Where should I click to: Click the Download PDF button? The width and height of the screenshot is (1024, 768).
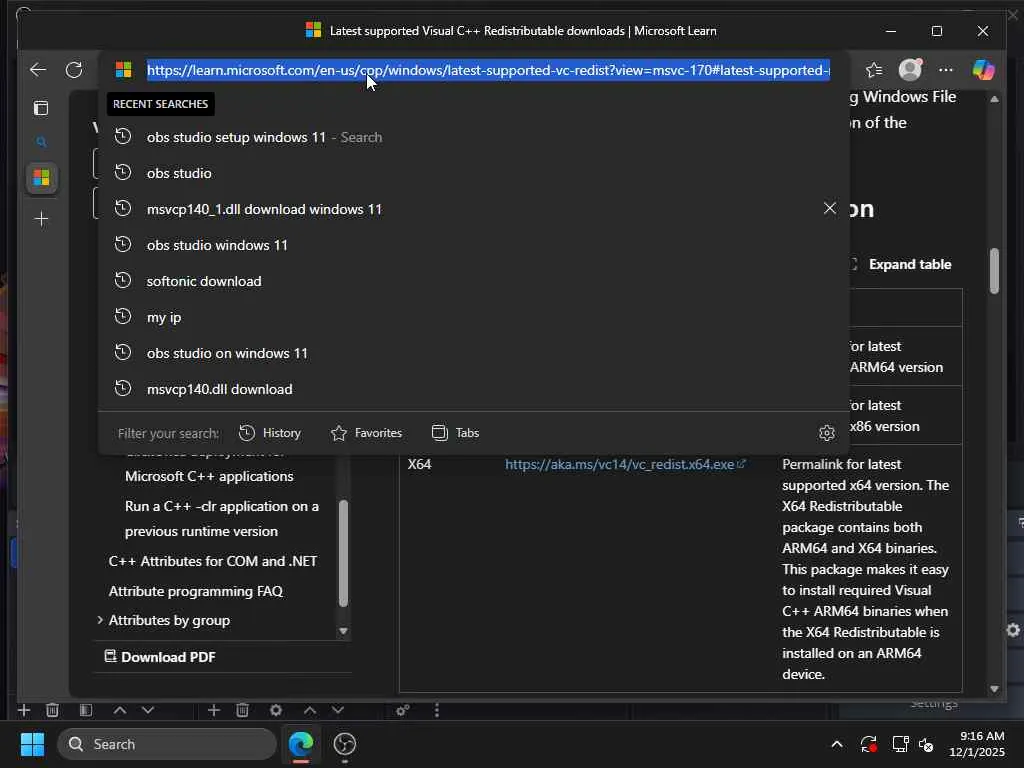160,657
